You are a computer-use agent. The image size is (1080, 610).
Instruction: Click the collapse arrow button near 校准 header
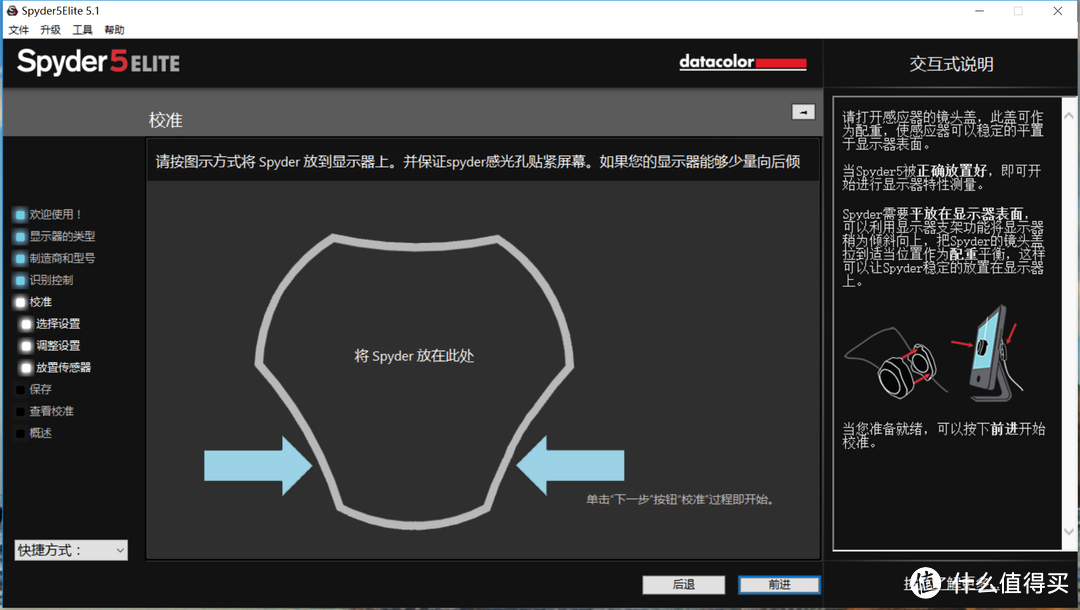[x=803, y=112]
